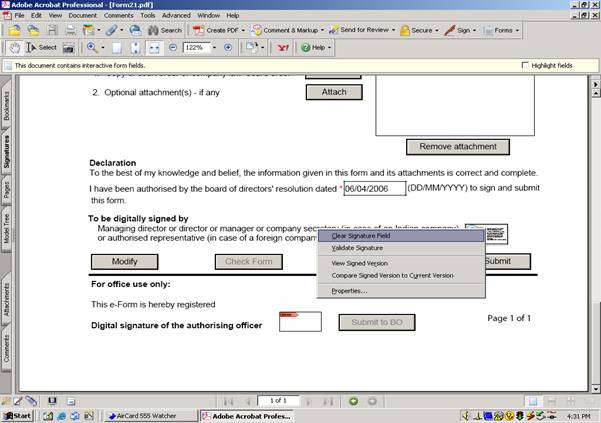Screen dimensions: 601x423
Task: Select Validate Signature in context menu
Action: click(357, 247)
